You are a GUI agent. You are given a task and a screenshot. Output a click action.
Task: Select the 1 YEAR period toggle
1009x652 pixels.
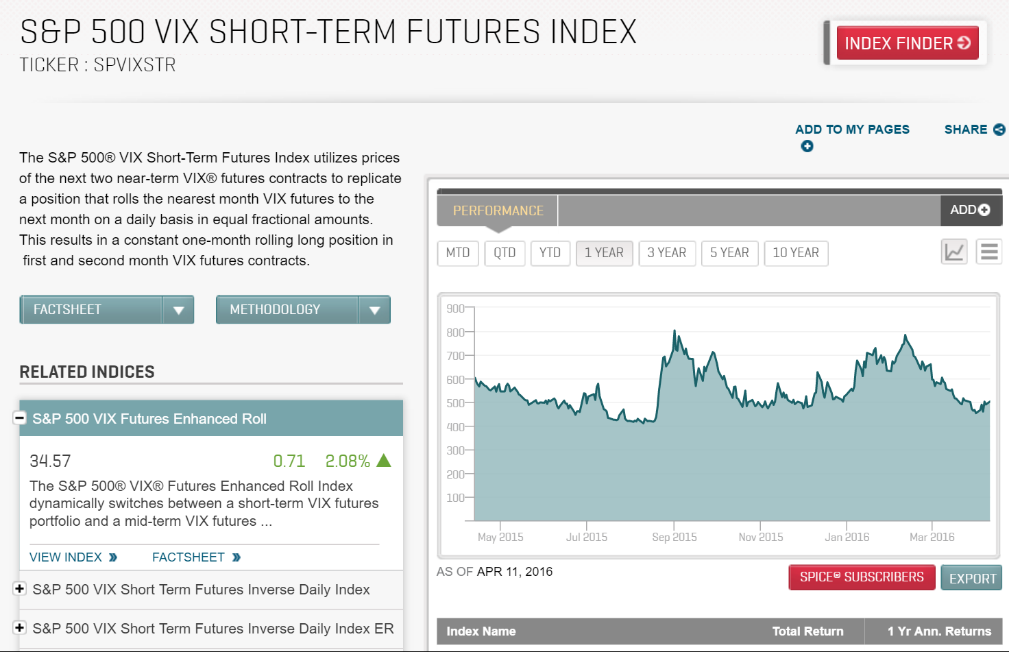604,253
